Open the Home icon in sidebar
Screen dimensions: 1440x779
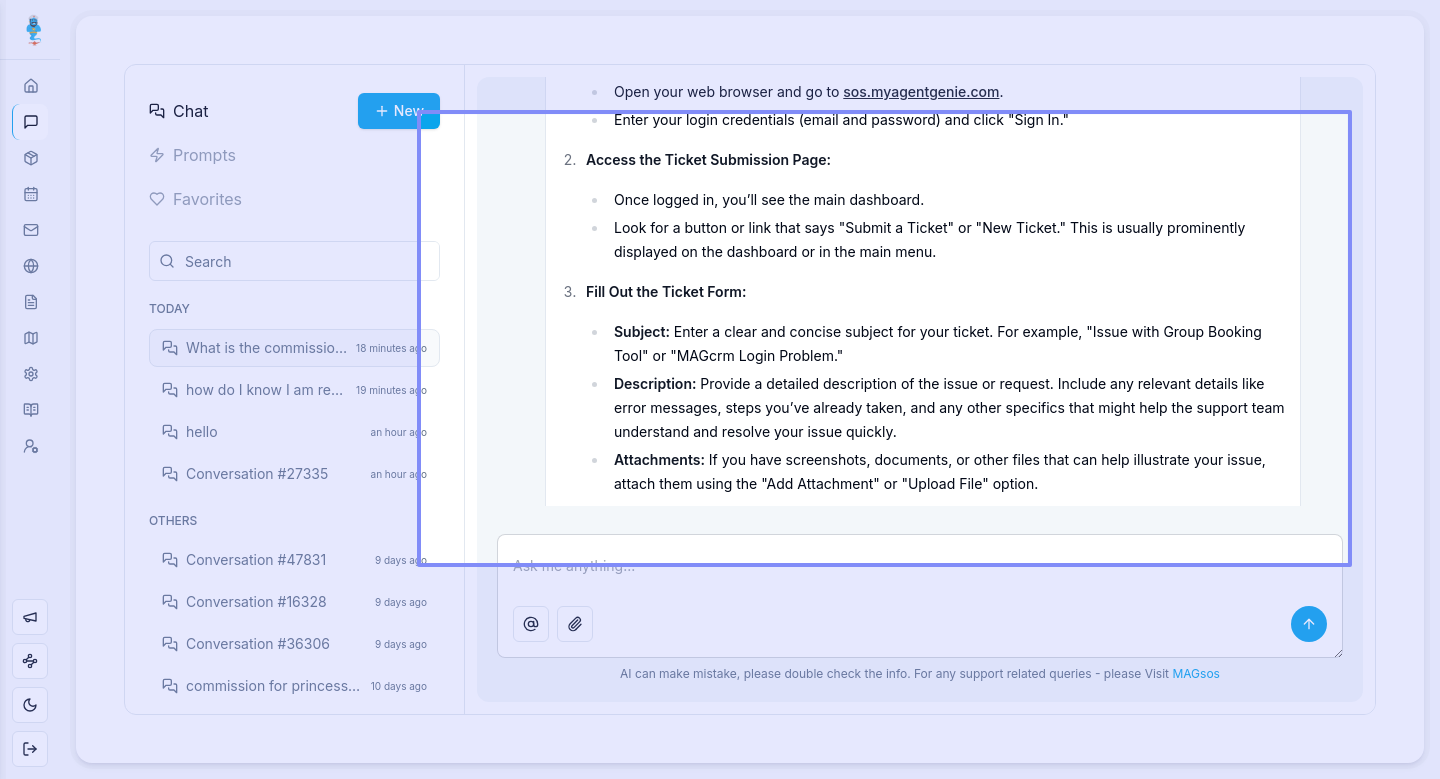[x=31, y=86]
